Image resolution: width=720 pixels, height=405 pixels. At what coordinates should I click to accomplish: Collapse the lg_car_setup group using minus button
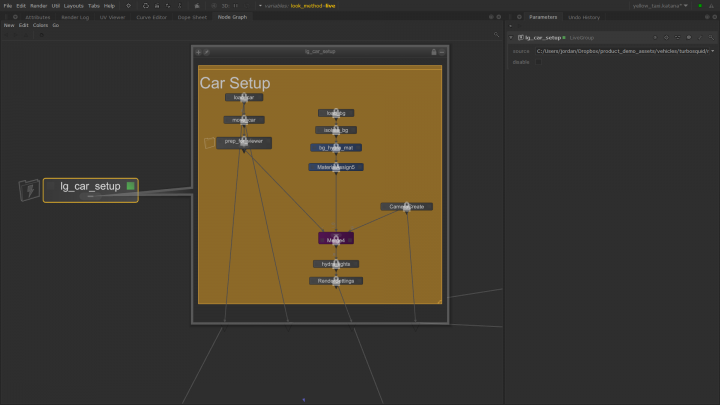coord(442,52)
